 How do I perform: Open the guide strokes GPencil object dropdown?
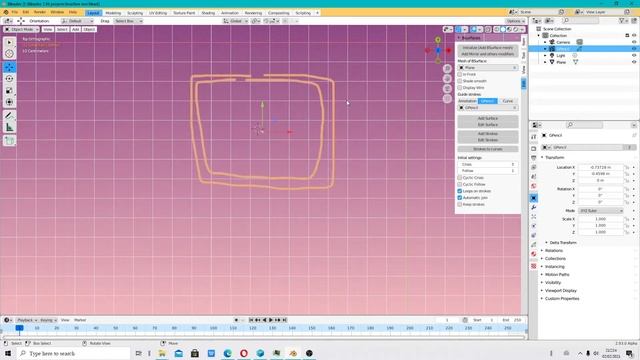point(488,107)
